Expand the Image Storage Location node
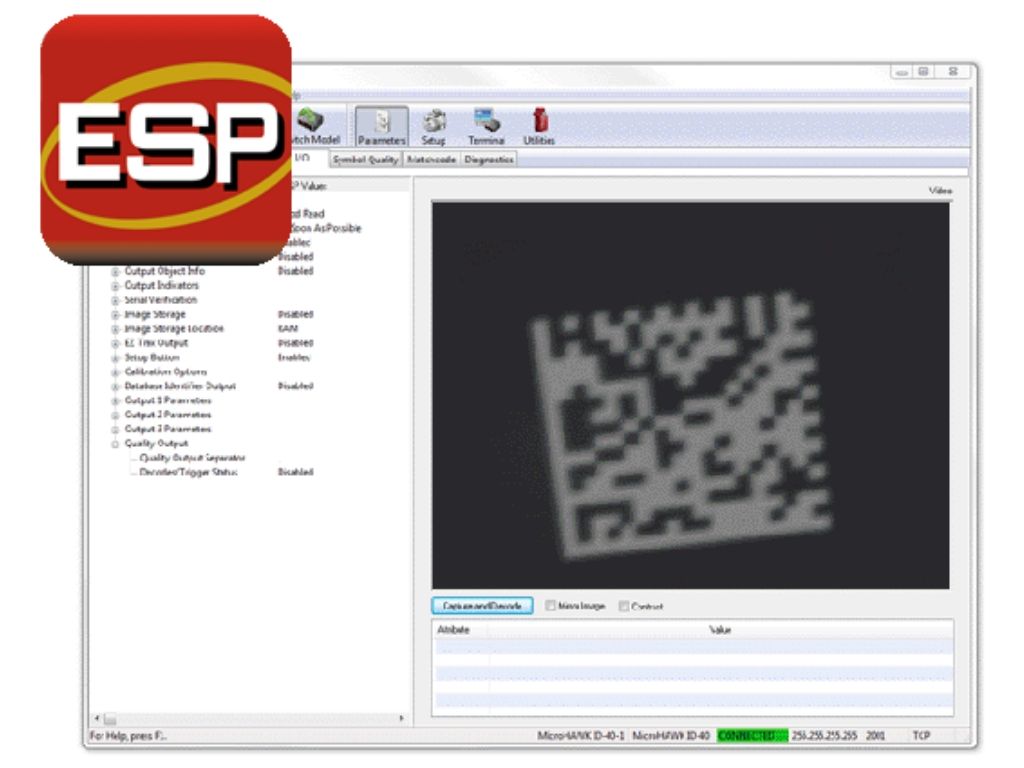The width and height of the screenshot is (1024, 768). click(115, 329)
